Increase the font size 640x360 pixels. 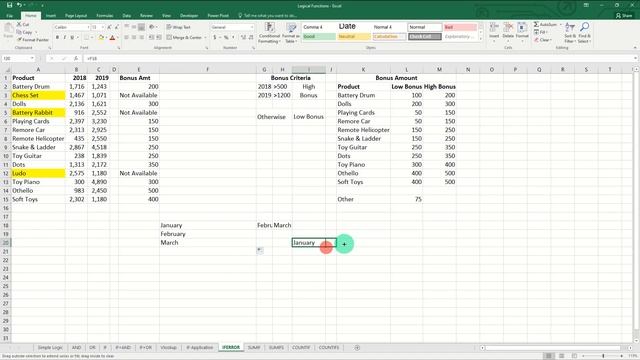[x=109, y=27]
